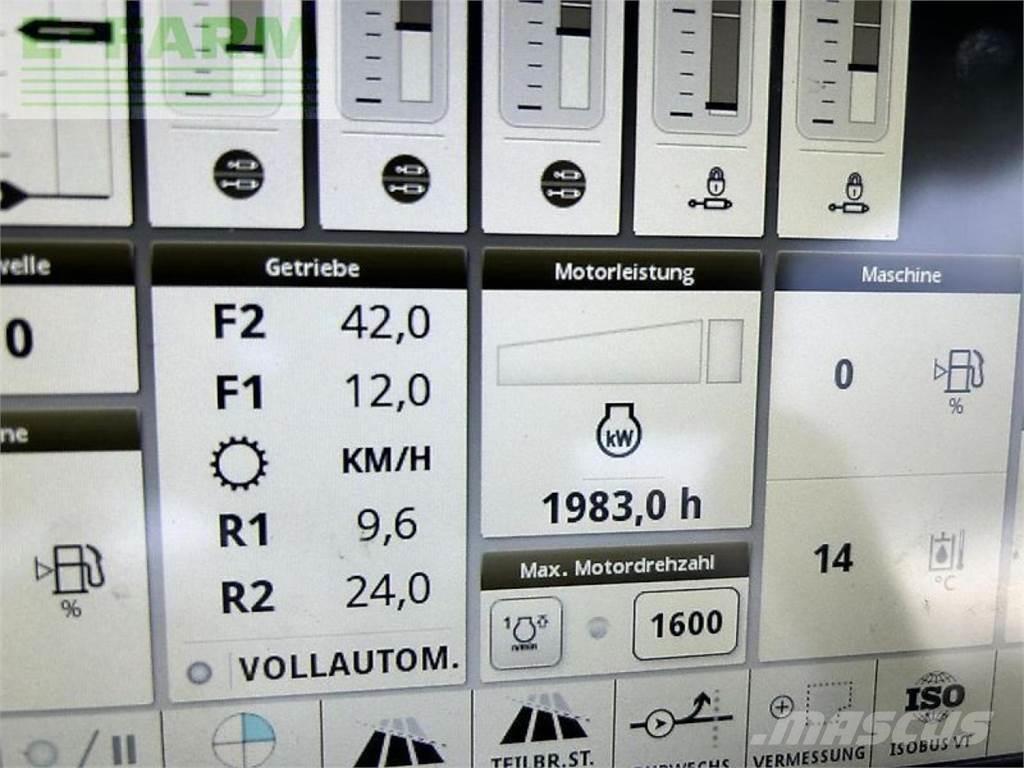This screenshot has height=768, width=1024.
Task: Toggle the indicator left of 1600
Action: (598, 628)
